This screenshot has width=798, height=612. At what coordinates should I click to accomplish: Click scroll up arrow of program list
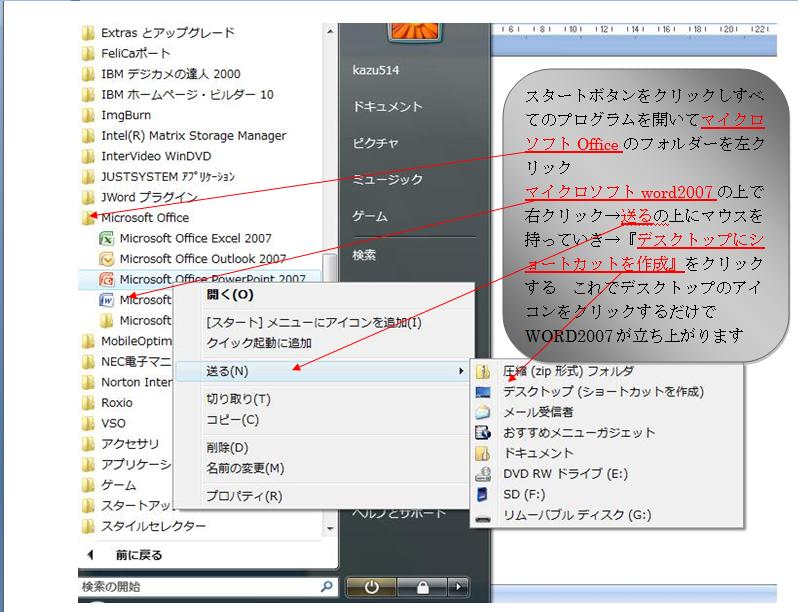pos(330,32)
